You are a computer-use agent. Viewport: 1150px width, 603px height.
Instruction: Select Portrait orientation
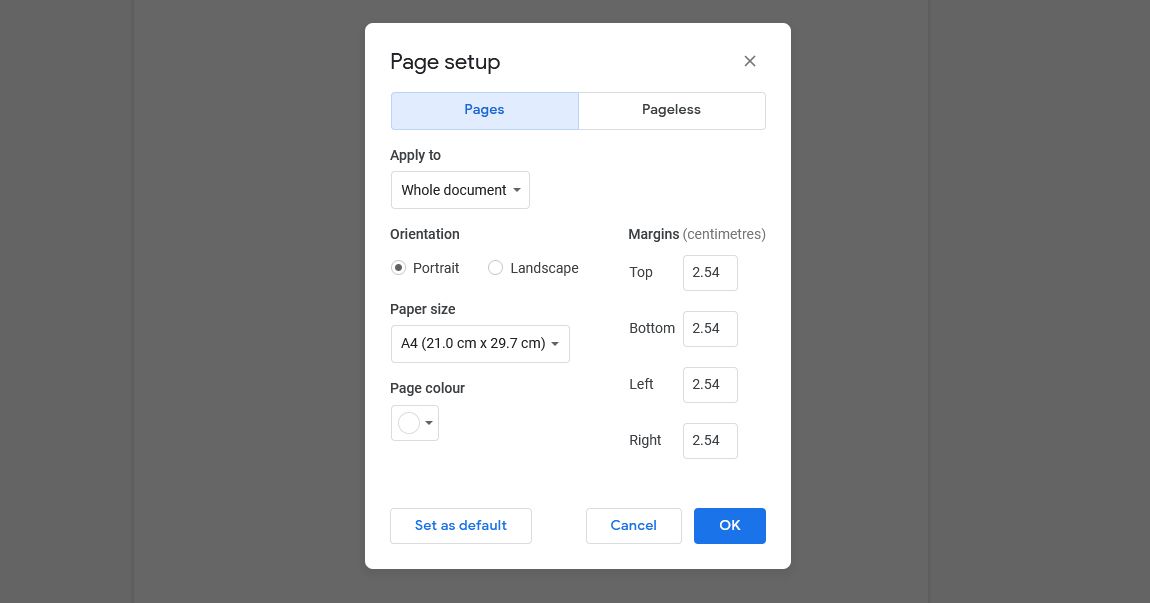click(398, 268)
